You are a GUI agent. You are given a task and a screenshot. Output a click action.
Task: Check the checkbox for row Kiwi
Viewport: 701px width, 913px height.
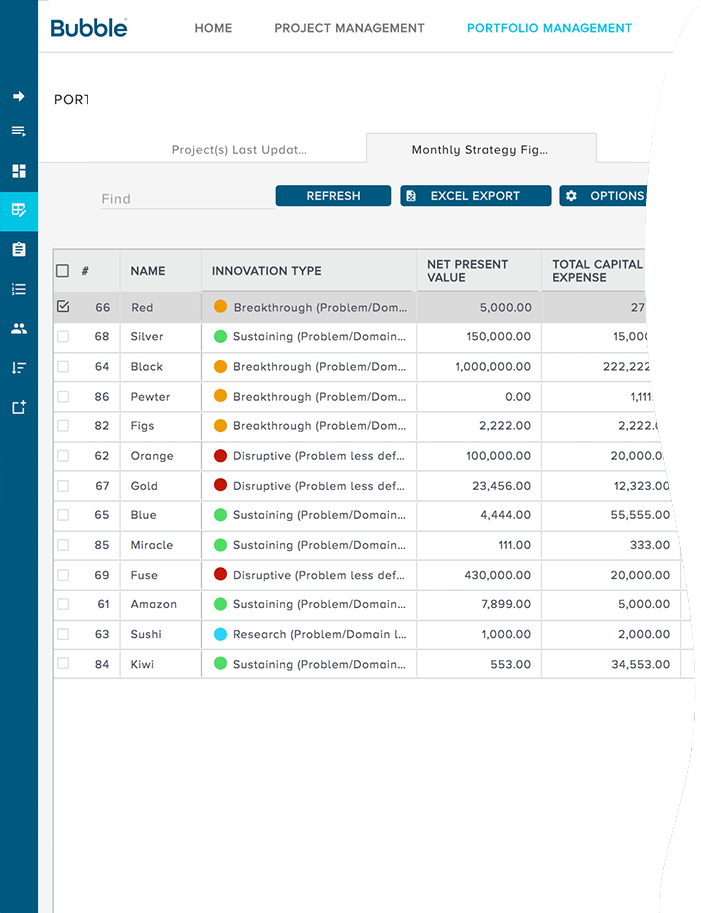pos(63,663)
